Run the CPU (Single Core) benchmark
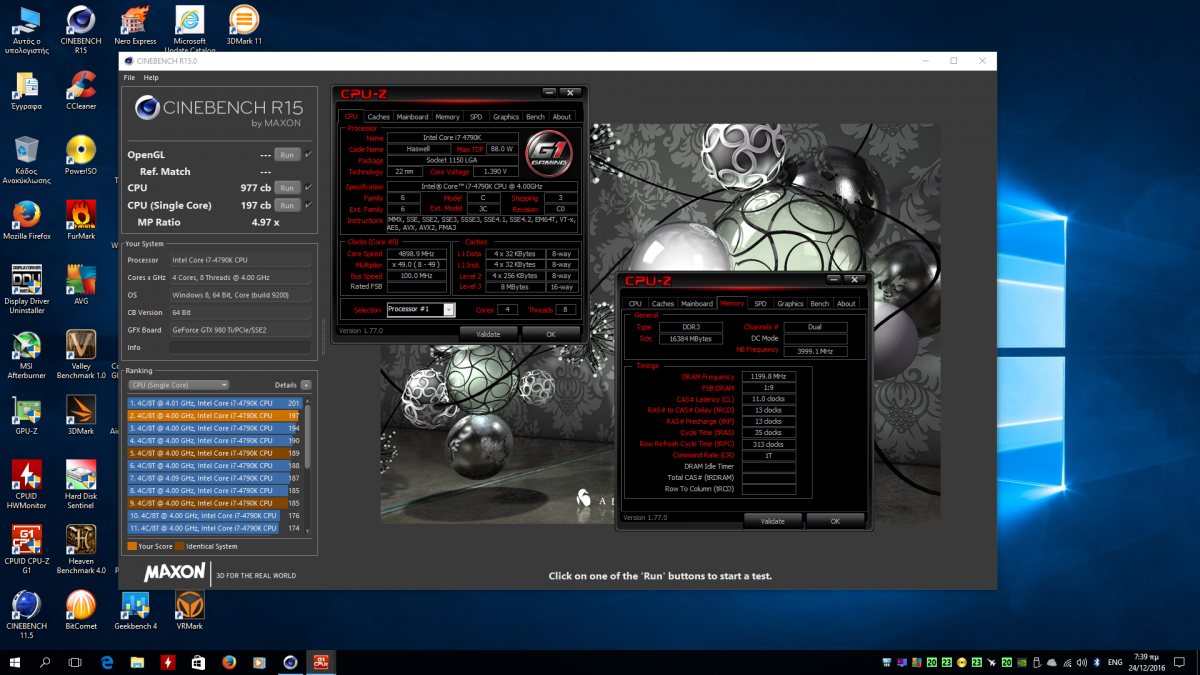Image resolution: width=1200 pixels, height=675 pixels. [x=287, y=205]
